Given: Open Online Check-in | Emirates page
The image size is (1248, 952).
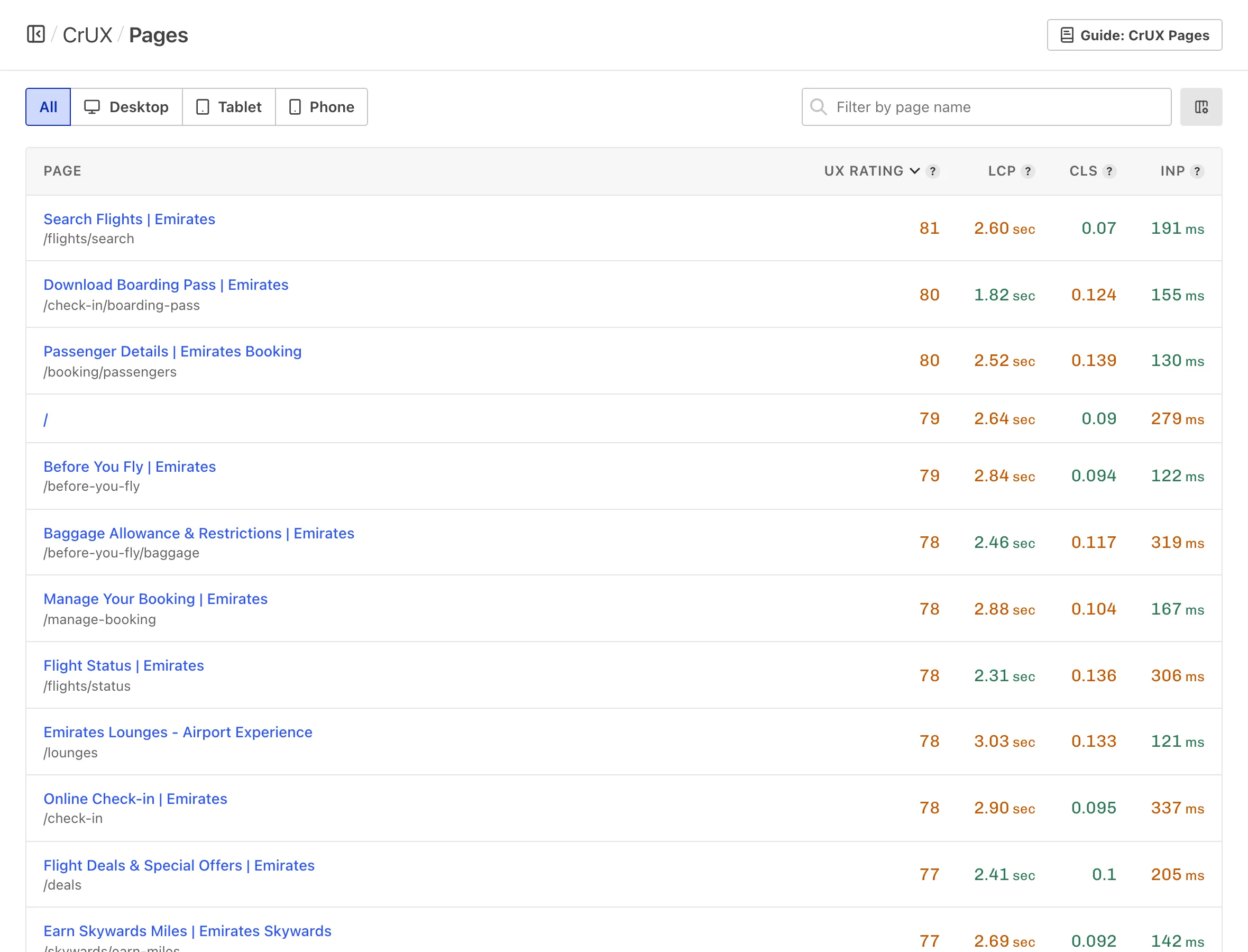Looking at the screenshot, I should point(135,798).
